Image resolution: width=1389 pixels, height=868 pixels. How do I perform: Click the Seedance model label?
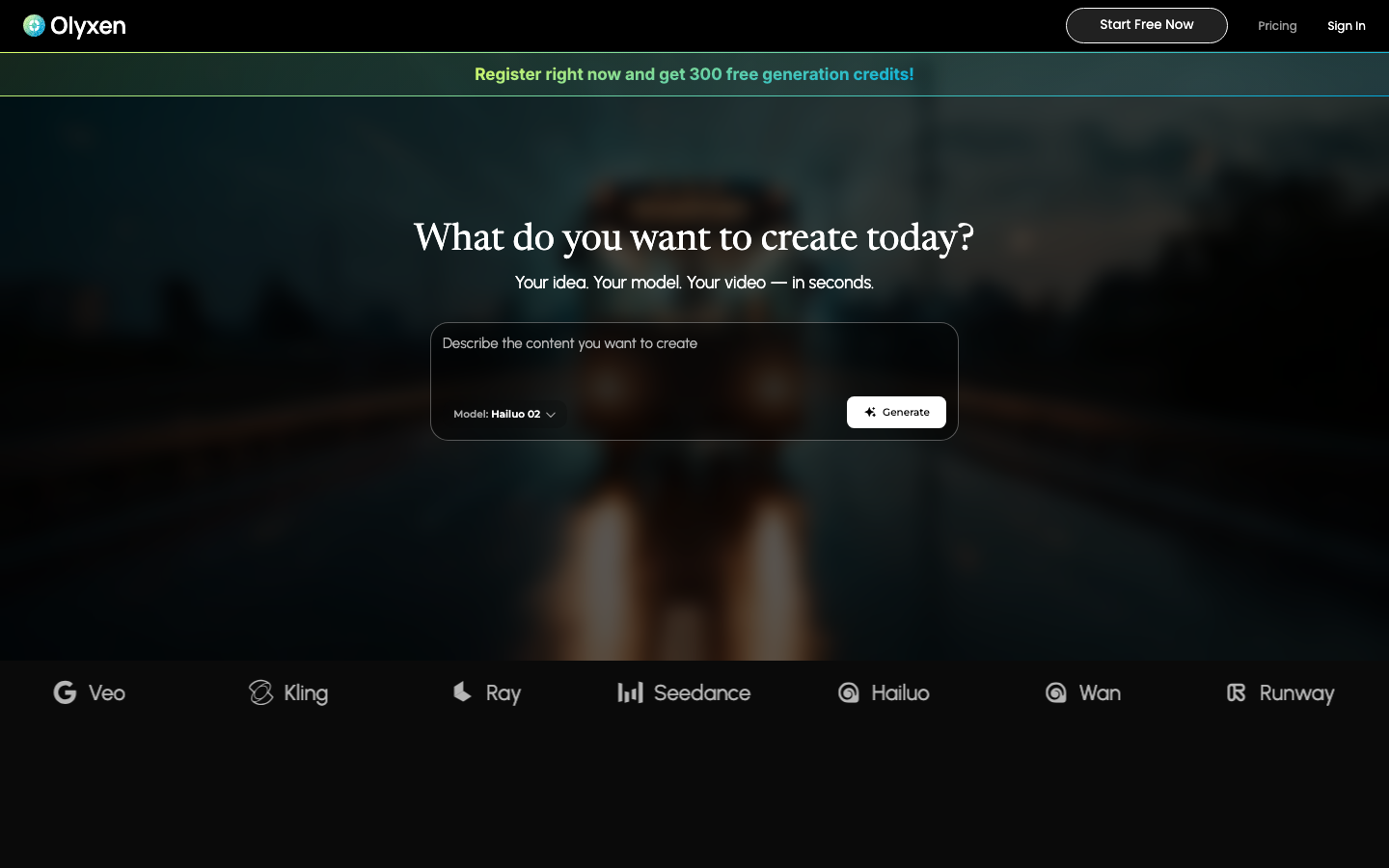coord(702,693)
